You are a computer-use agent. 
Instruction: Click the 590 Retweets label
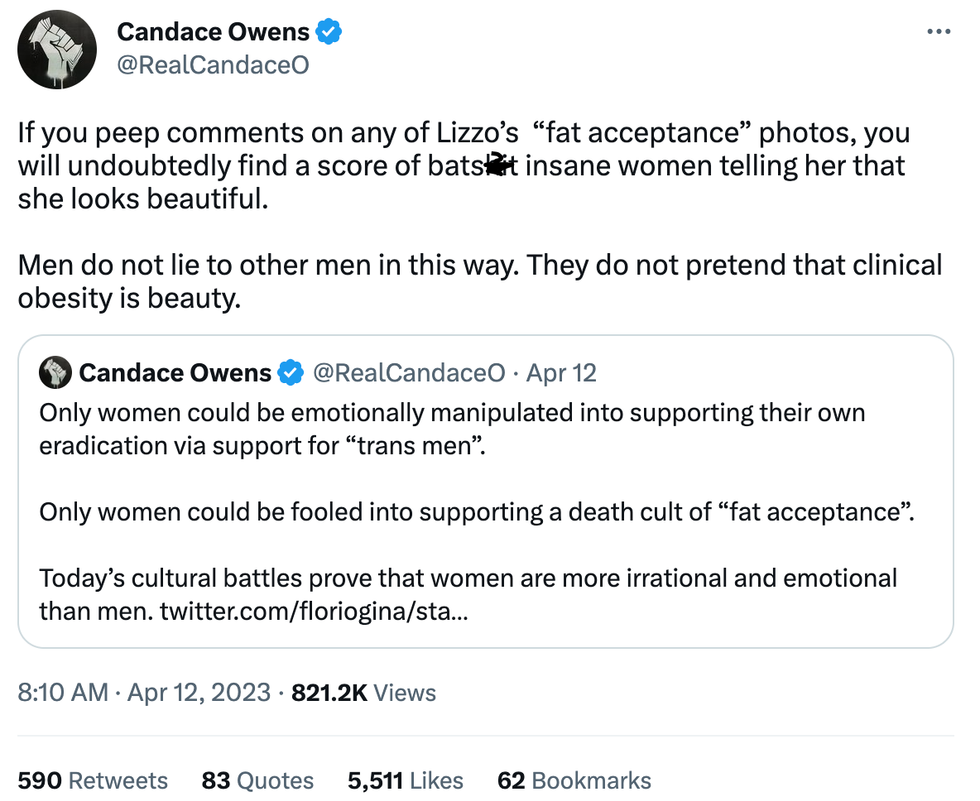coord(93,781)
